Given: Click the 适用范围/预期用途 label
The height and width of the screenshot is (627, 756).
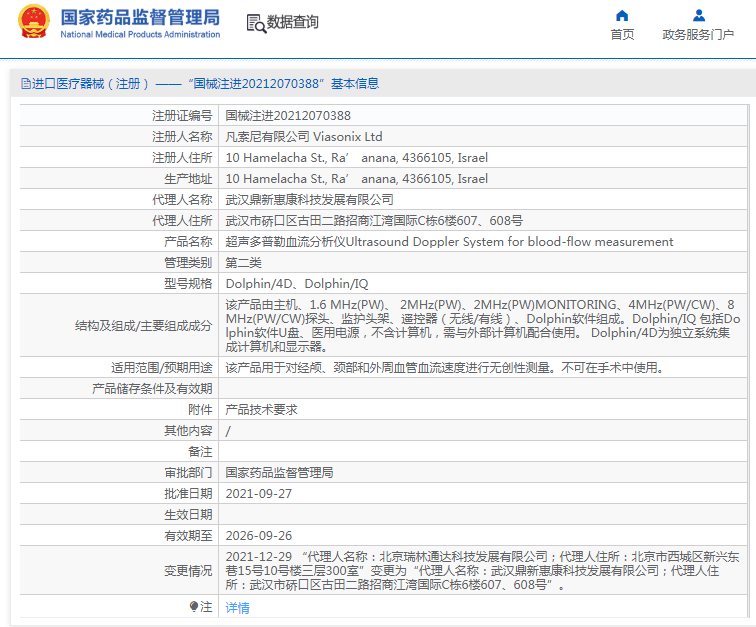Looking at the screenshot, I should (162, 368).
